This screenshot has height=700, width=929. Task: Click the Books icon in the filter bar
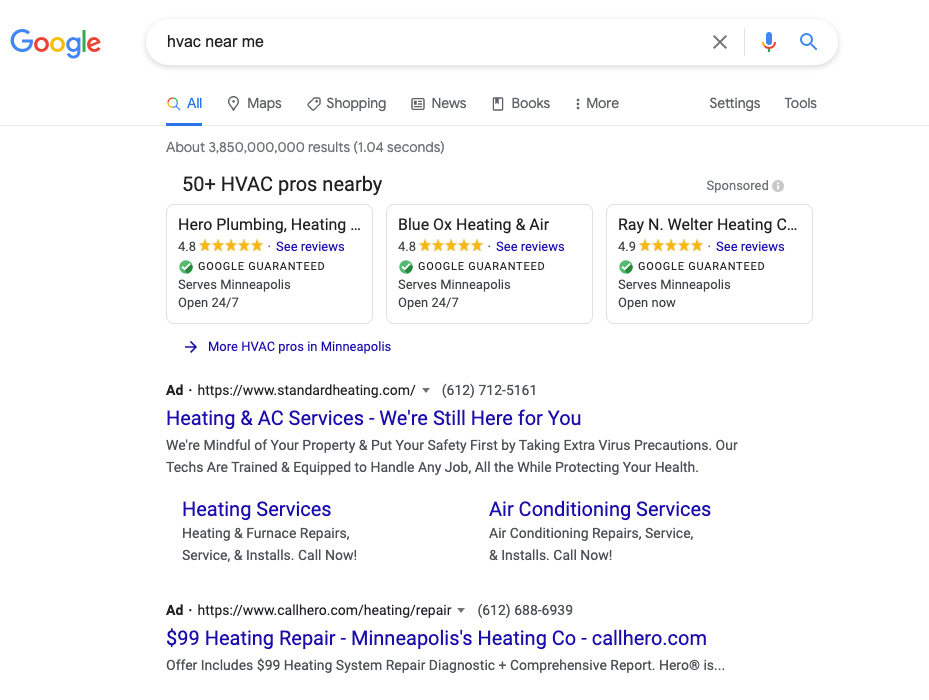(x=496, y=103)
